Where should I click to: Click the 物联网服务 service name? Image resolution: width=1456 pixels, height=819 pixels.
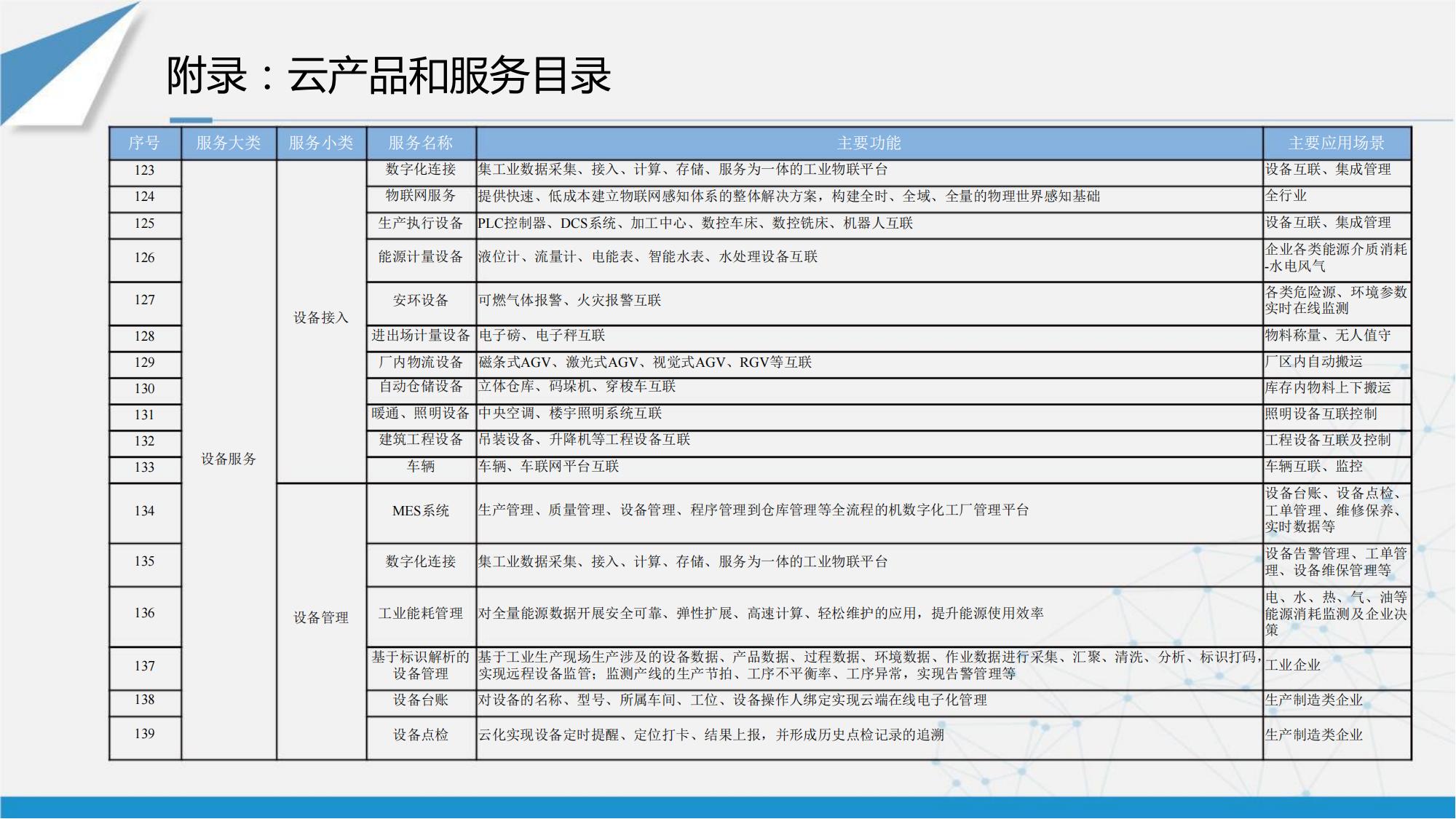coord(421,196)
